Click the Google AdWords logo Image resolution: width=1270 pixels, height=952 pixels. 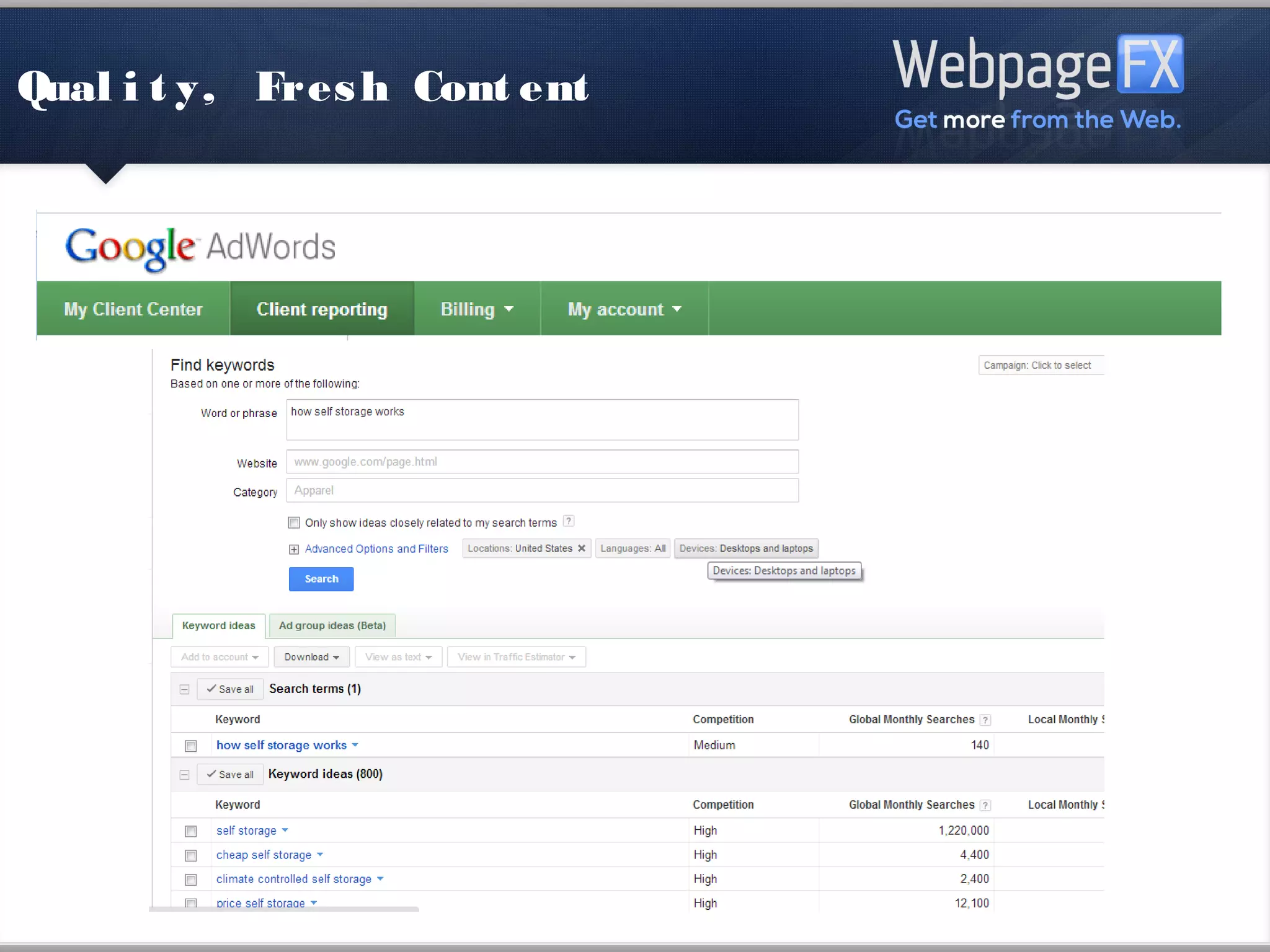point(200,248)
